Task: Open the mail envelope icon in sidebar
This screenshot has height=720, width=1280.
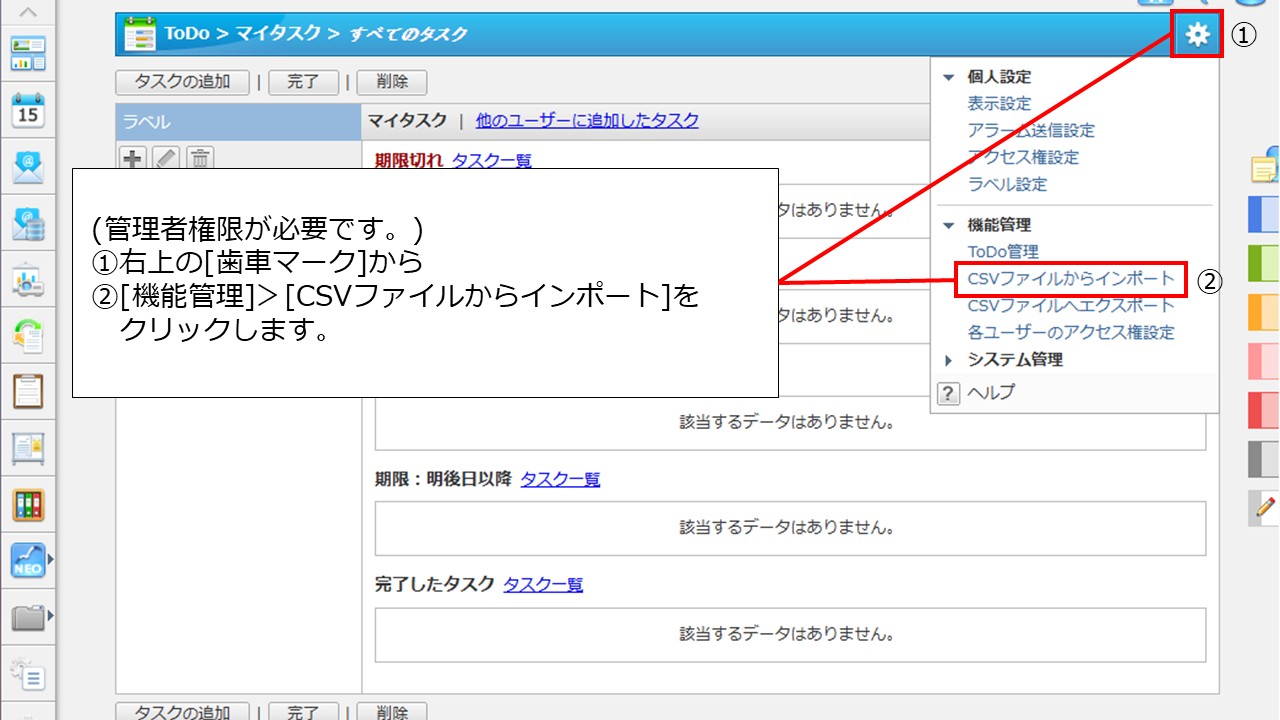Action: click(x=28, y=168)
